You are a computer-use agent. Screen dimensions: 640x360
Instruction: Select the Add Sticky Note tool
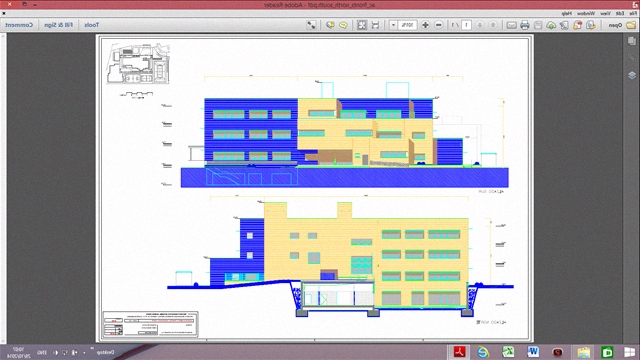coord(343,25)
